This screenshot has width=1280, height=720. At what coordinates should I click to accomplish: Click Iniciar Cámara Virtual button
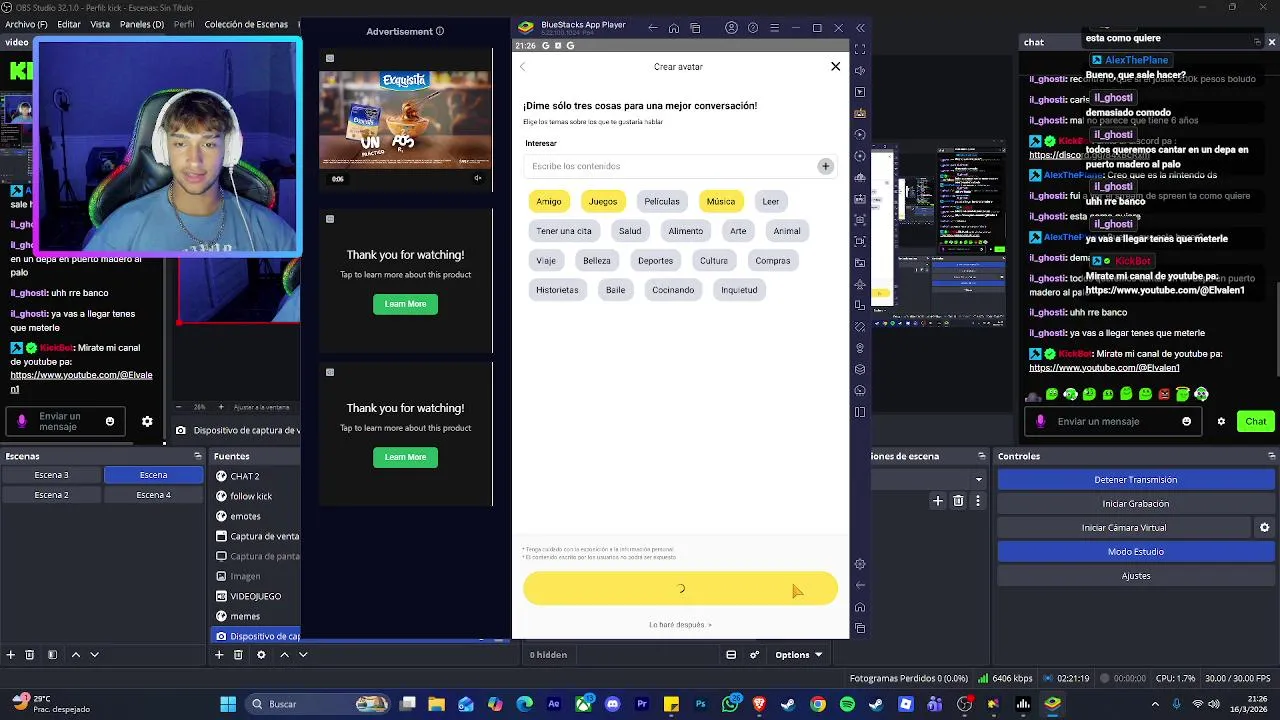point(1124,528)
